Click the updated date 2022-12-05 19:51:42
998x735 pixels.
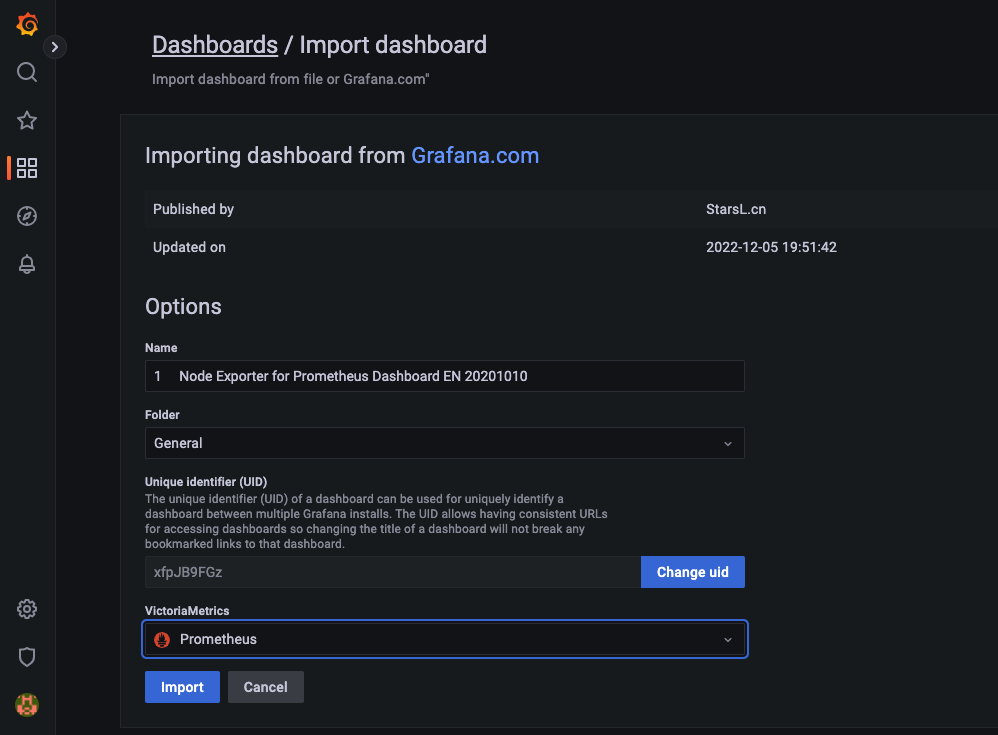(771, 248)
